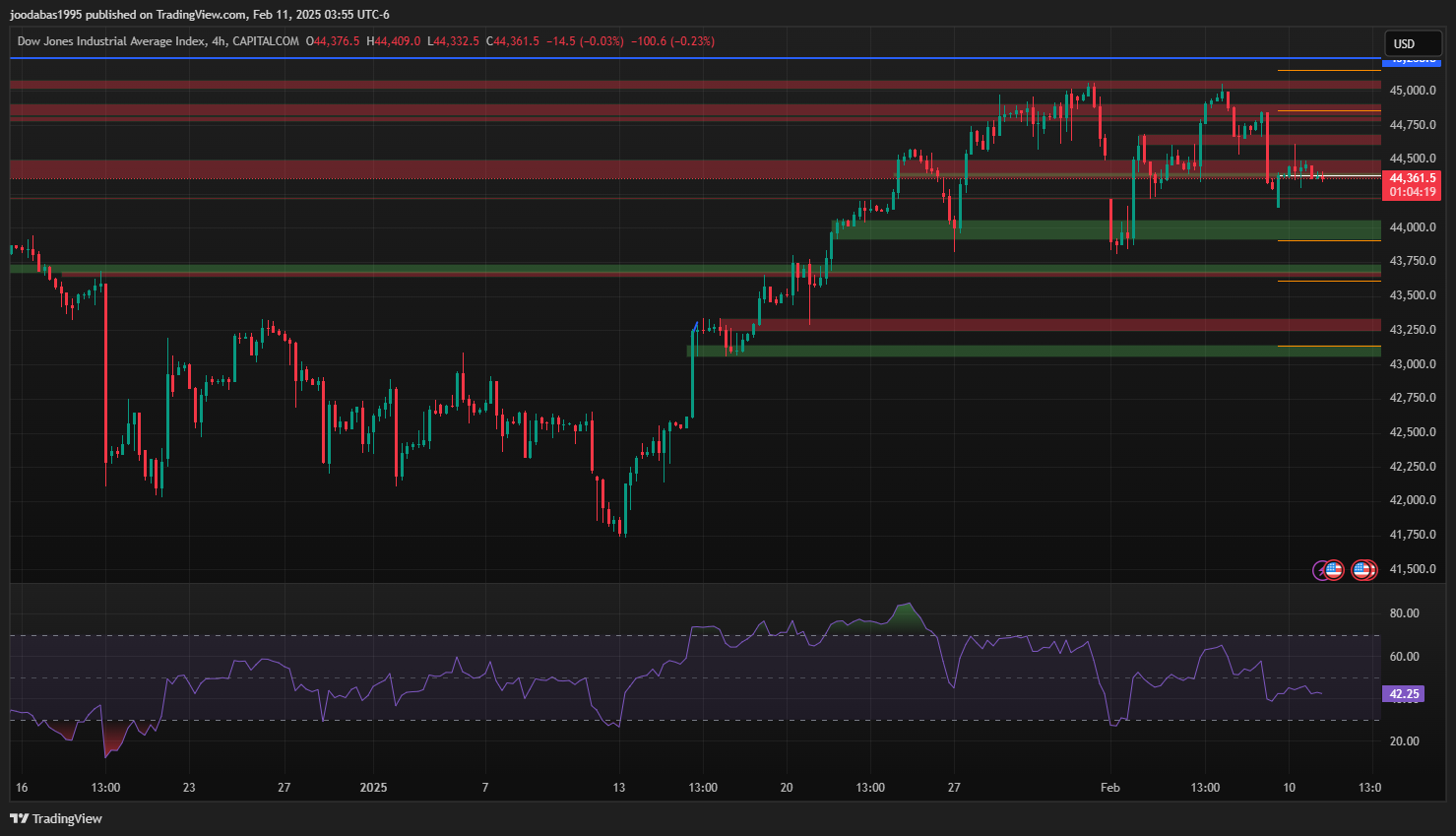Click the 41,500.0 price axis label
The width and height of the screenshot is (1456, 836).
[1412, 569]
